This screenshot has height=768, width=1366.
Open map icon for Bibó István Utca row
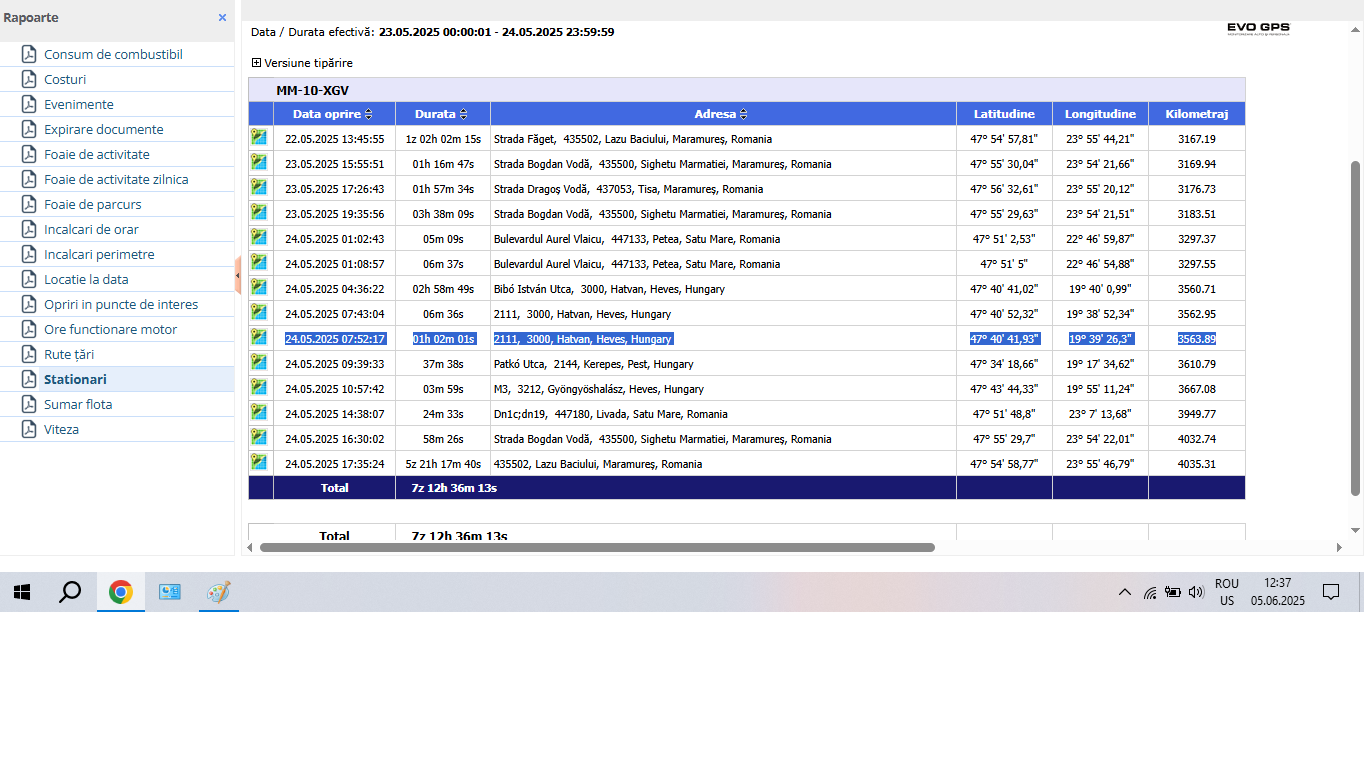pyautogui.click(x=259, y=288)
